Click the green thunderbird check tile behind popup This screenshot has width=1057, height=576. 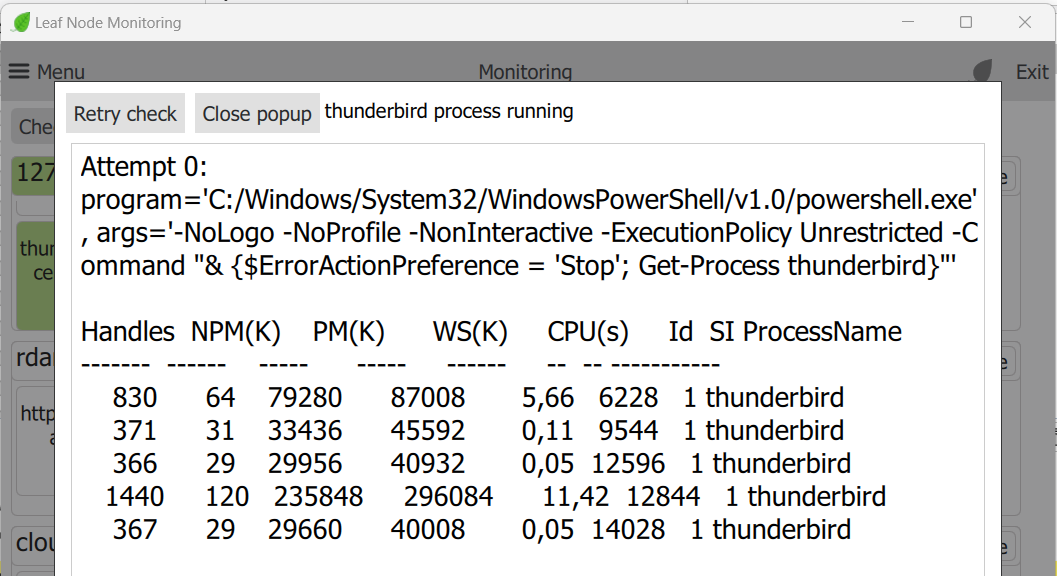pos(36,260)
